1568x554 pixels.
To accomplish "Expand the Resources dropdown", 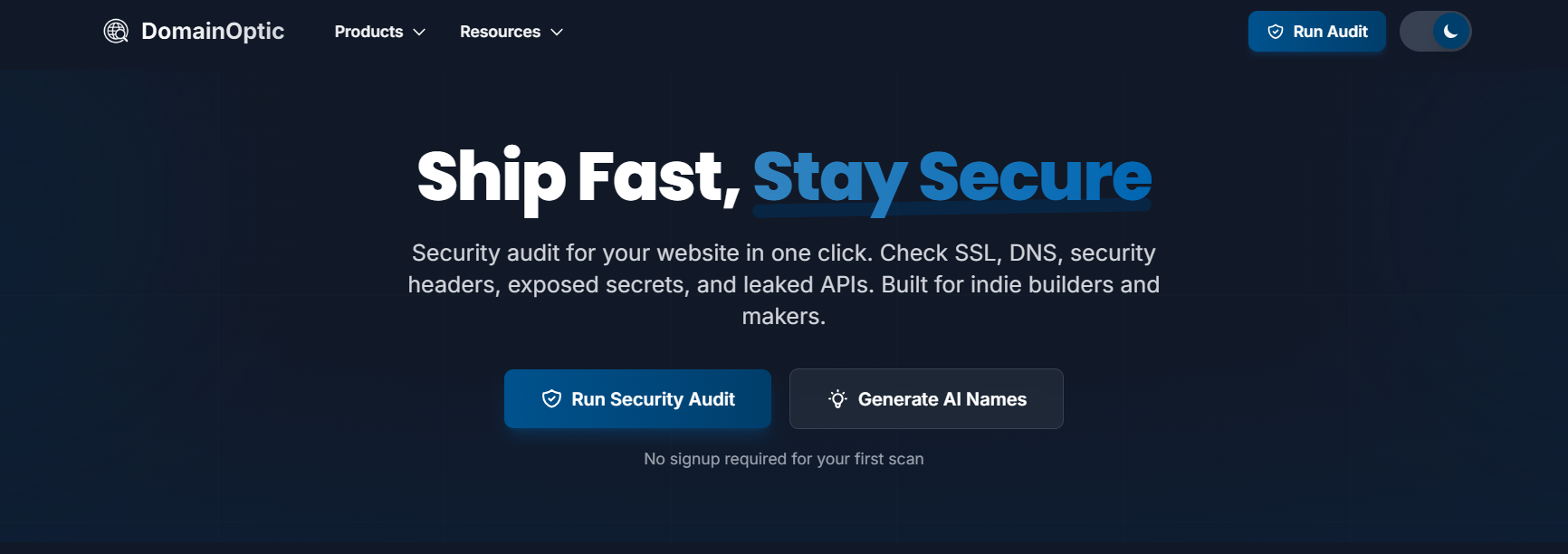I will [x=510, y=32].
